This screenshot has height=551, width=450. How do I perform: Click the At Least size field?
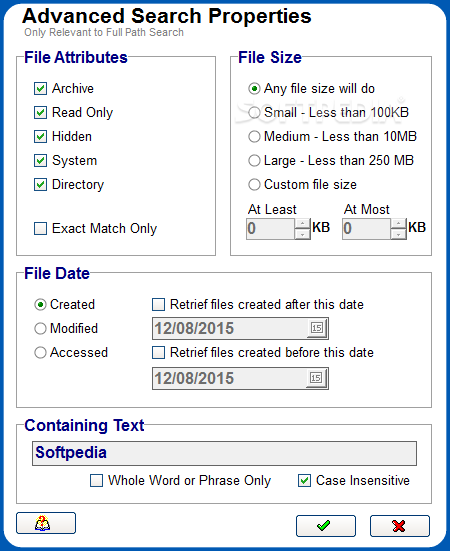point(270,229)
